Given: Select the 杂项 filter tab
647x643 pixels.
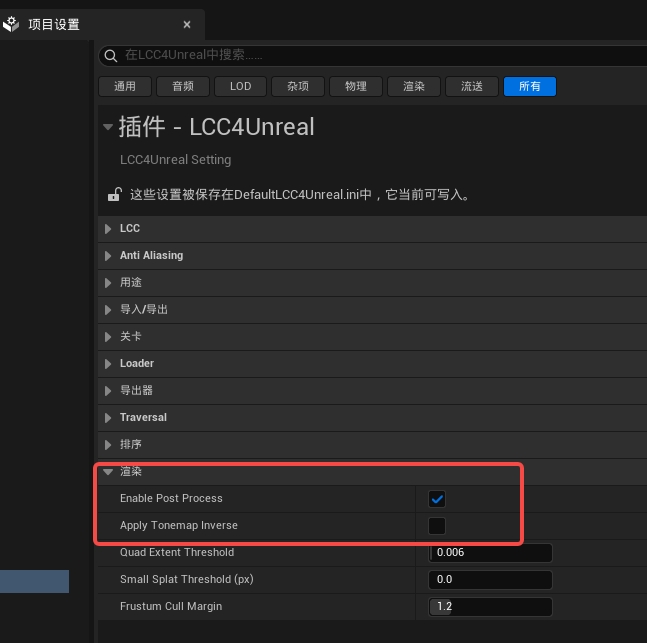Looking at the screenshot, I should [x=298, y=86].
